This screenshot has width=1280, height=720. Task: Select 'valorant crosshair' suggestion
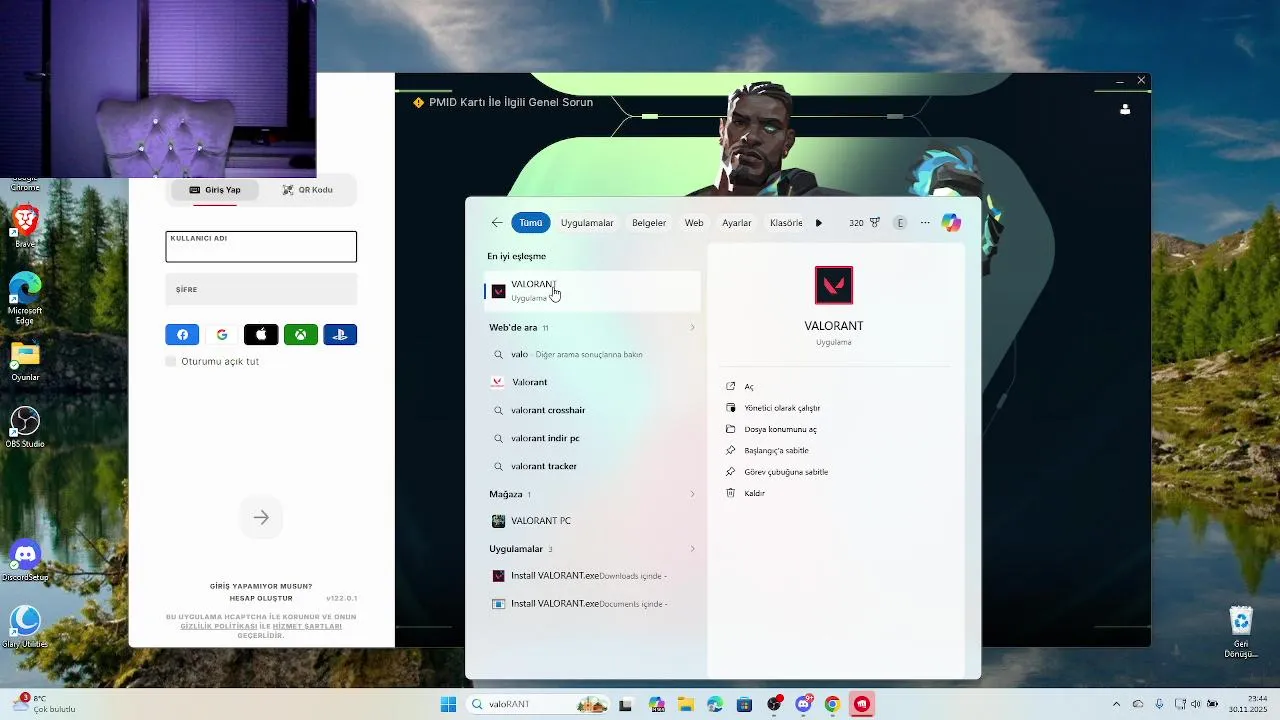click(592, 410)
